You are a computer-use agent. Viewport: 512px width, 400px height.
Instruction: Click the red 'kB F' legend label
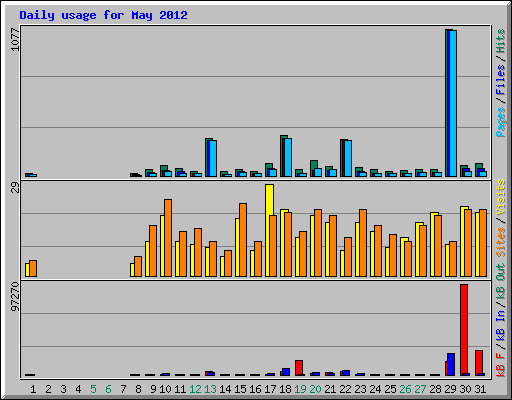click(x=500, y=365)
